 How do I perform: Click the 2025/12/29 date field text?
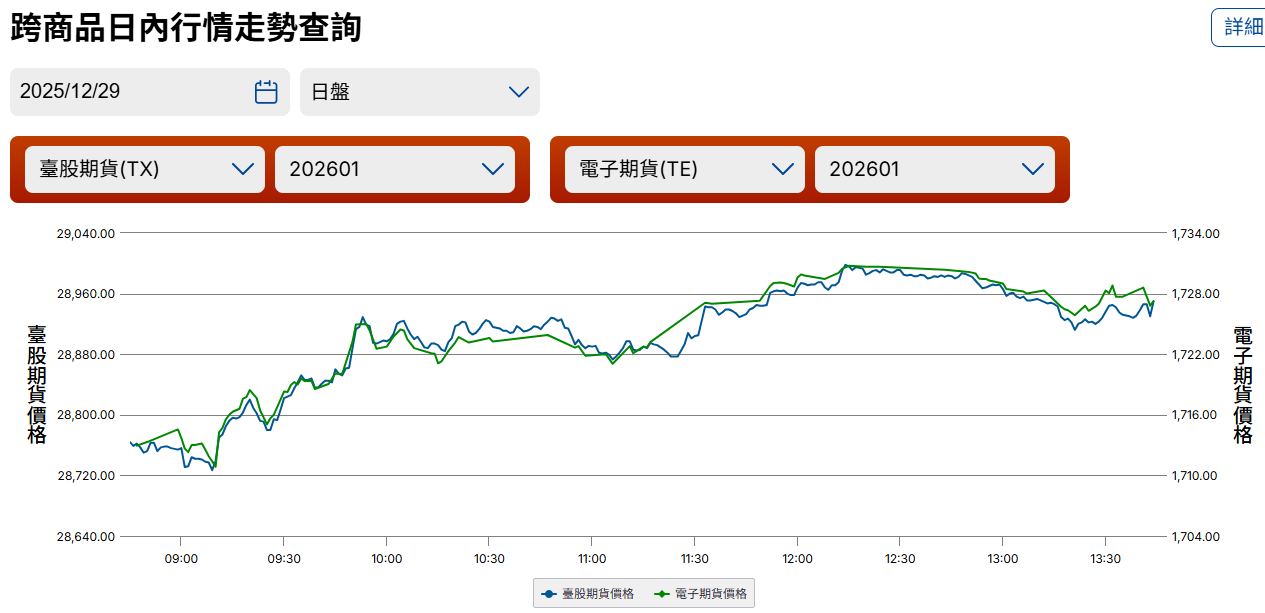[71, 92]
